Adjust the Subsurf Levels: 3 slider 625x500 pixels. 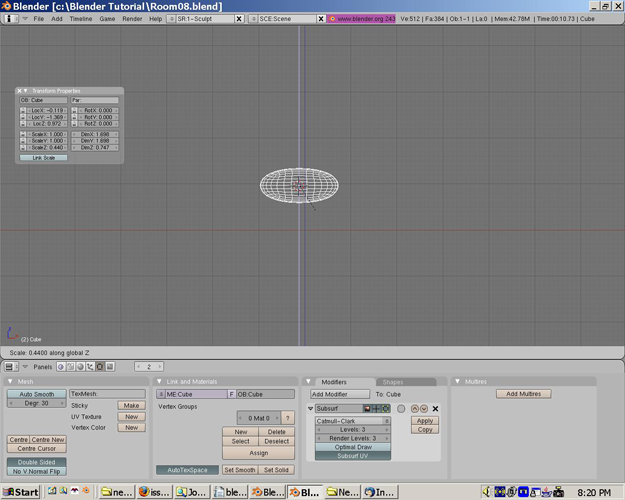[353, 430]
